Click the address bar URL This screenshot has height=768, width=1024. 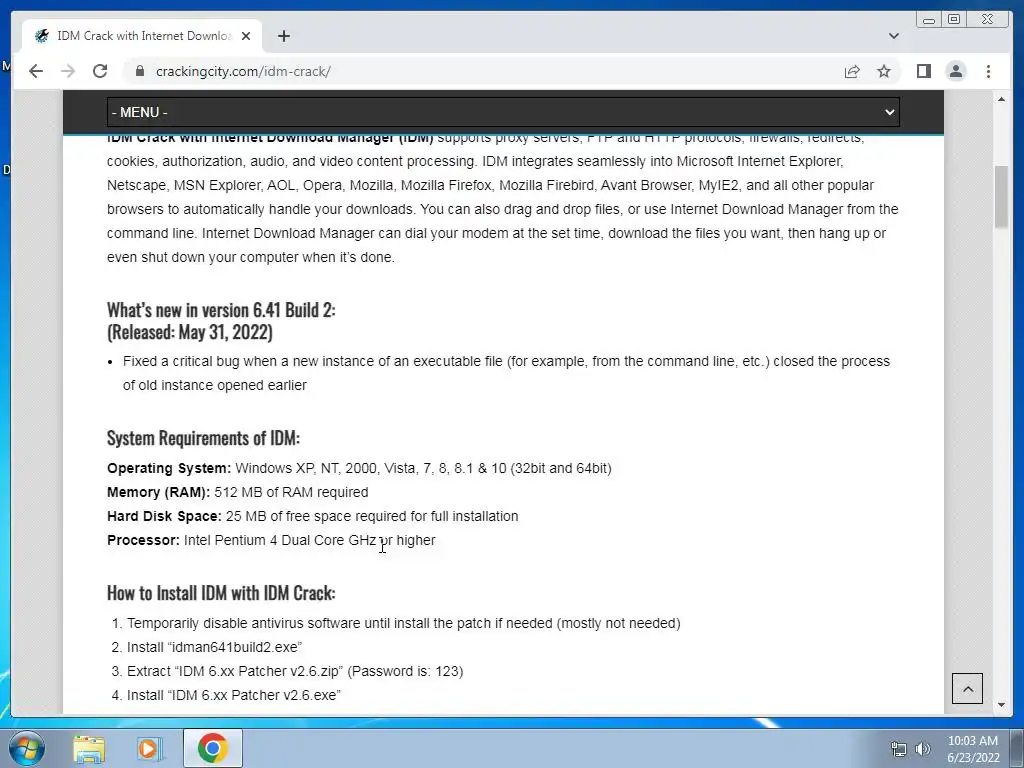click(243, 71)
